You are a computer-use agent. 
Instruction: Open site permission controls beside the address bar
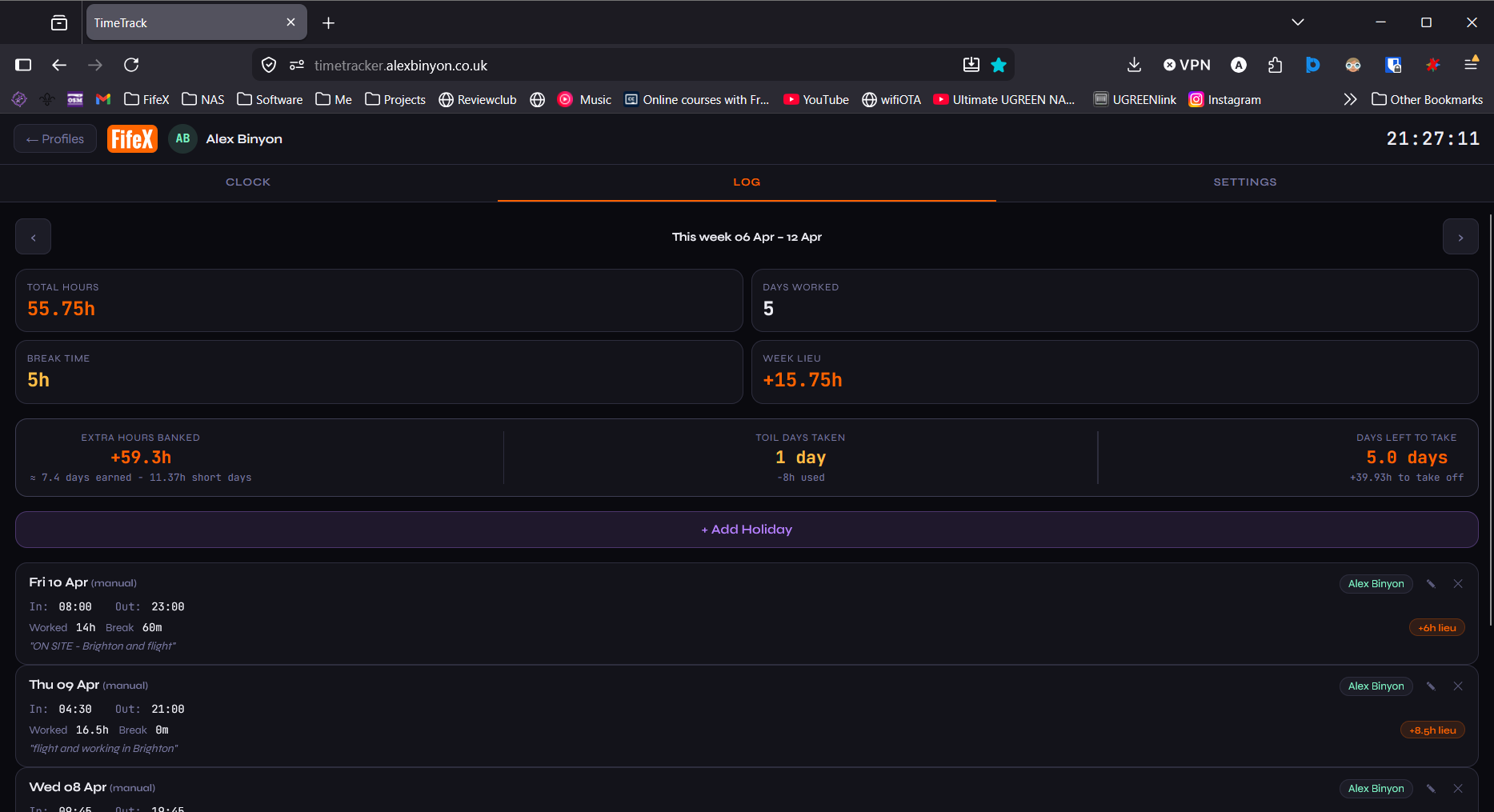click(298, 65)
